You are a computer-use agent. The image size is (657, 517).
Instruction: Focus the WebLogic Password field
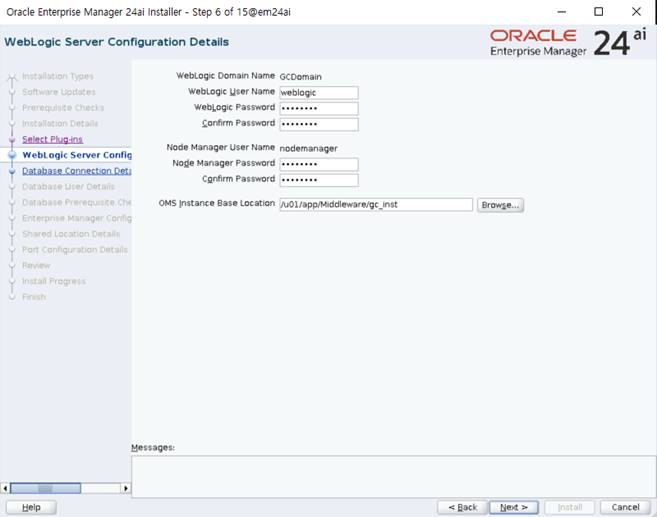(x=319, y=108)
